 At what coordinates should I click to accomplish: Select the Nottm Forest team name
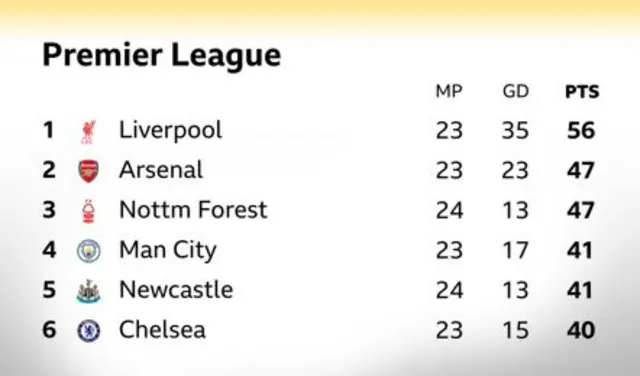pos(193,210)
